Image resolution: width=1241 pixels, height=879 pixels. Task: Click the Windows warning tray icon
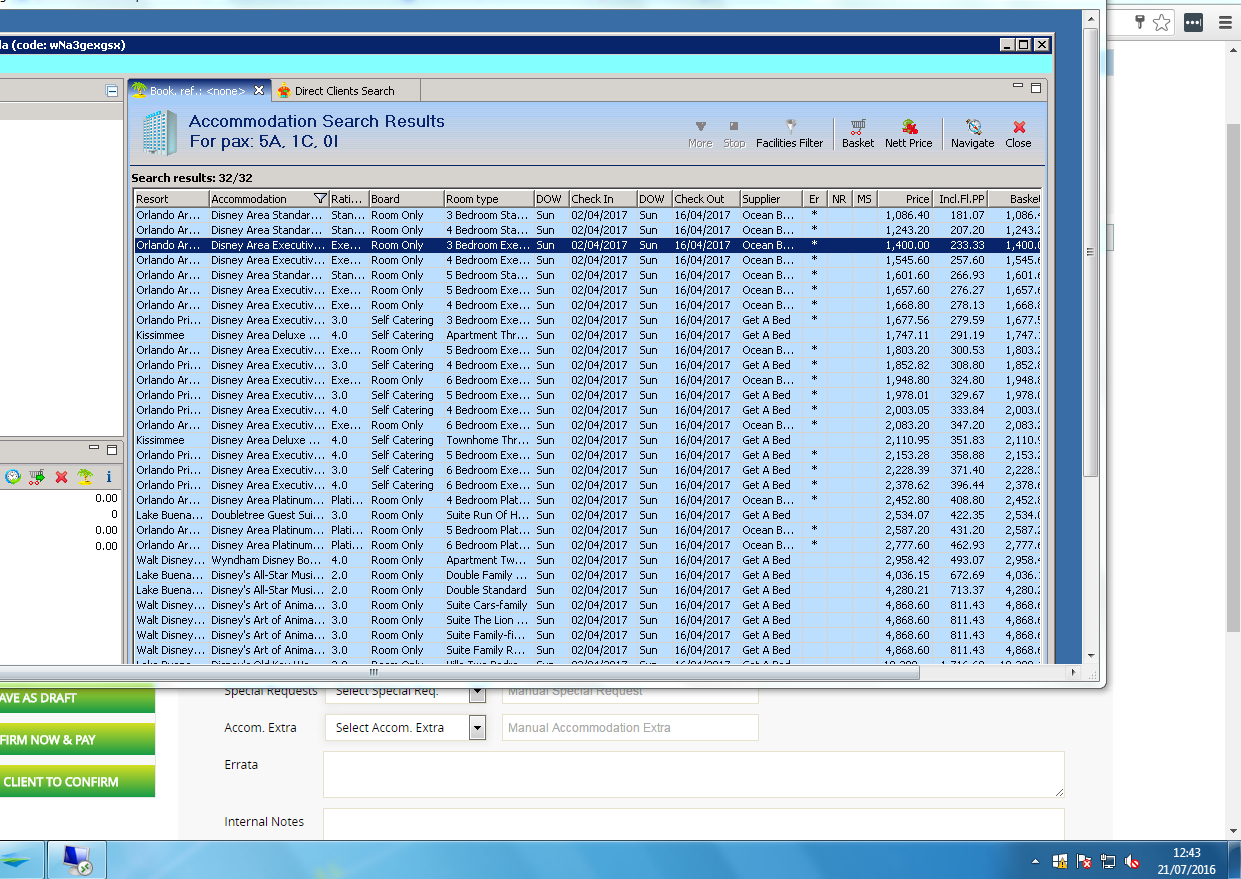1059,861
